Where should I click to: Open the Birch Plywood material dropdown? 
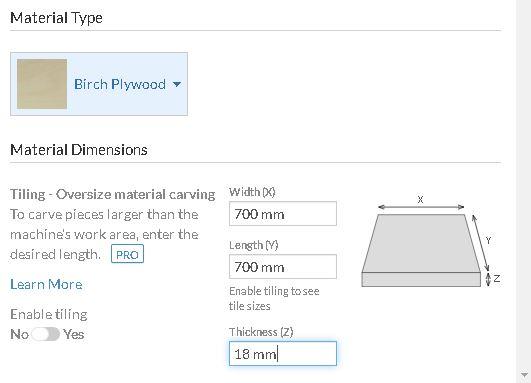[99, 84]
